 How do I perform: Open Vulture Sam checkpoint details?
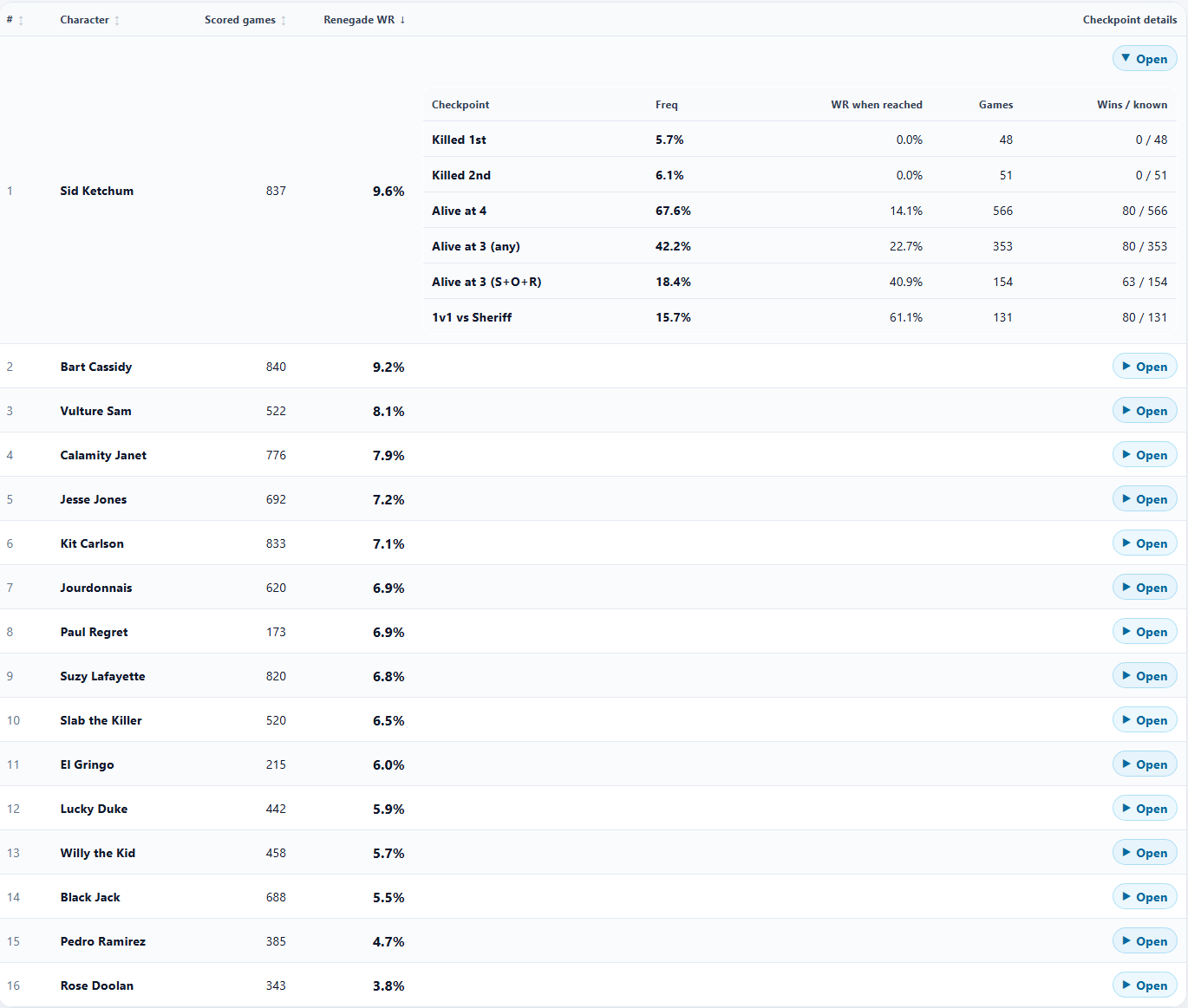pos(1145,411)
